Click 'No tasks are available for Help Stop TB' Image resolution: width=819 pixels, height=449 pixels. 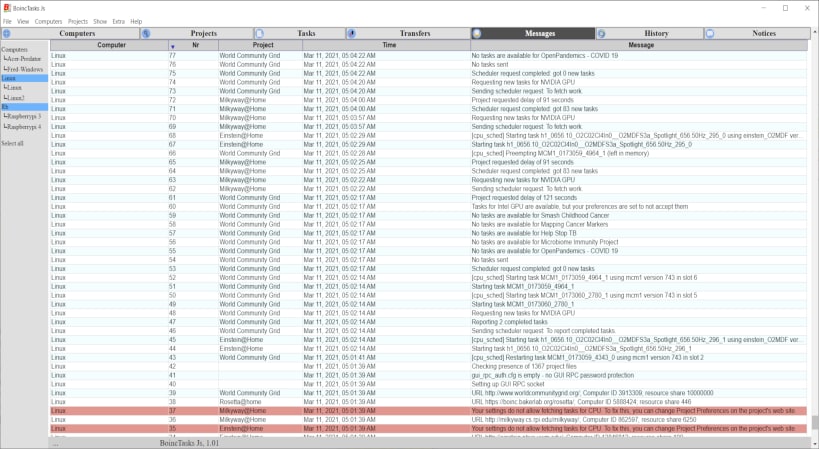524,233
